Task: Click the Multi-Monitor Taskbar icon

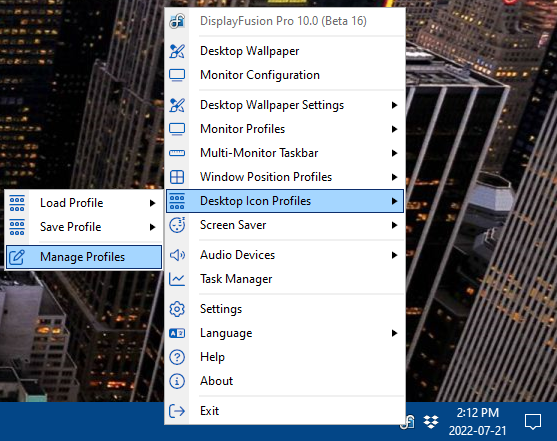Action: (177, 153)
